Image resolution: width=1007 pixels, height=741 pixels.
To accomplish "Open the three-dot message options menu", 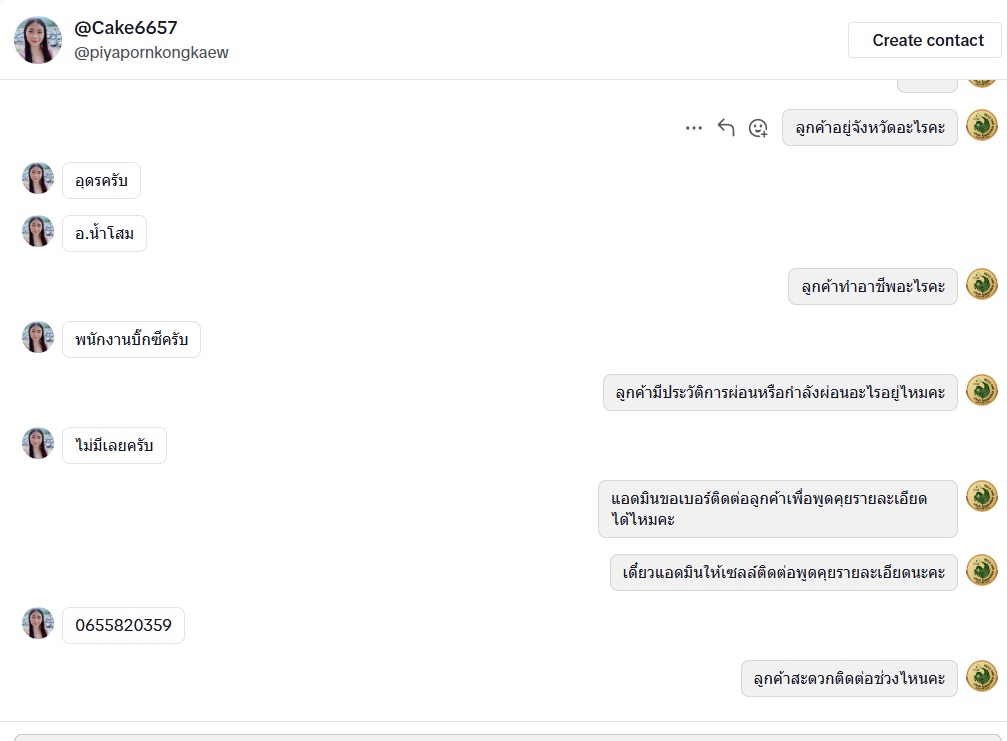I will pos(694,128).
